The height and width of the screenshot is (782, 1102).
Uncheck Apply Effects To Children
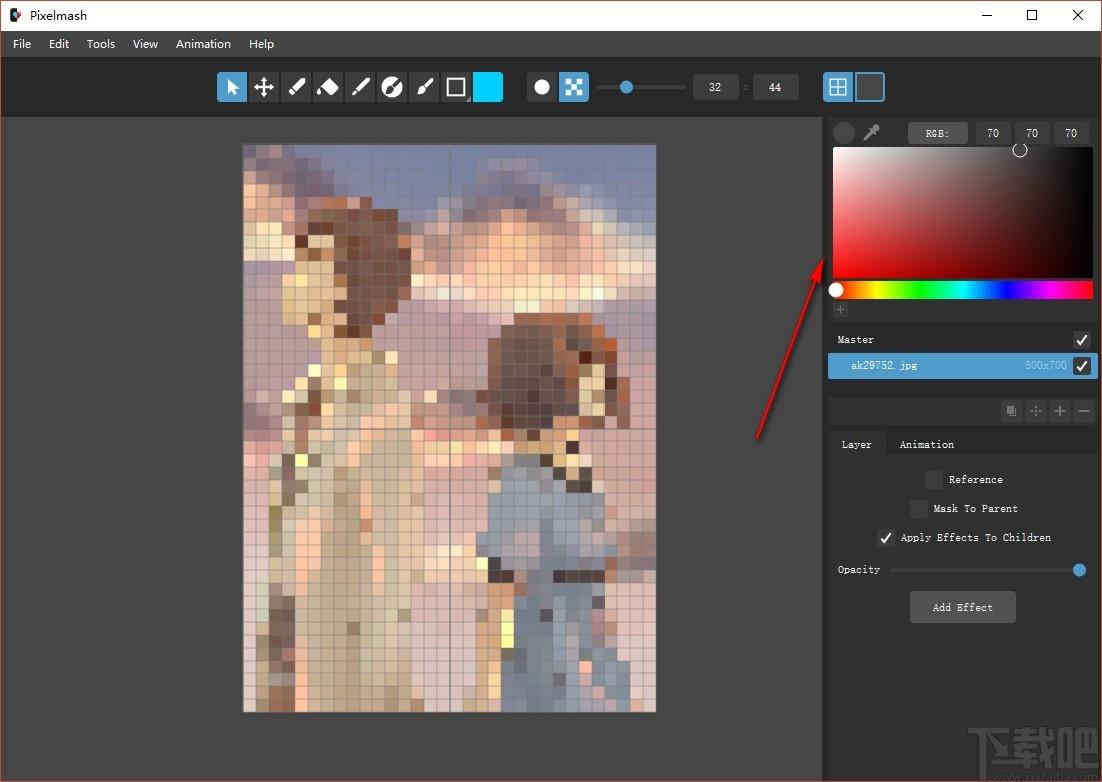coord(886,538)
